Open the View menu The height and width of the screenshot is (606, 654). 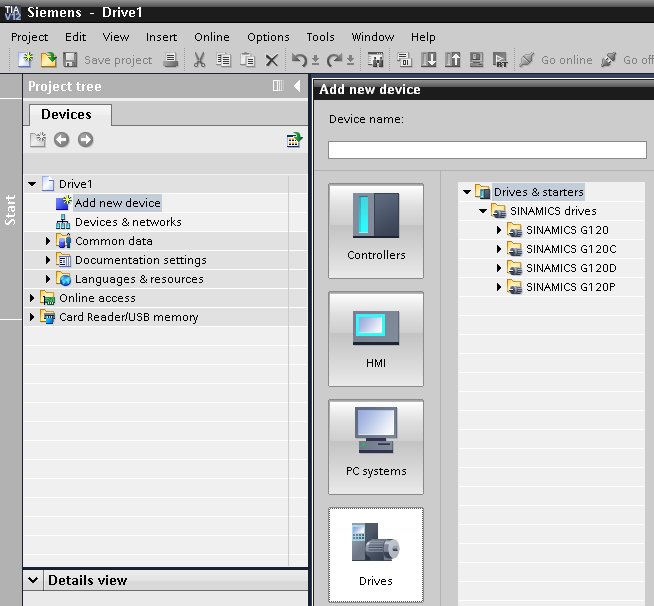(x=116, y=37)
